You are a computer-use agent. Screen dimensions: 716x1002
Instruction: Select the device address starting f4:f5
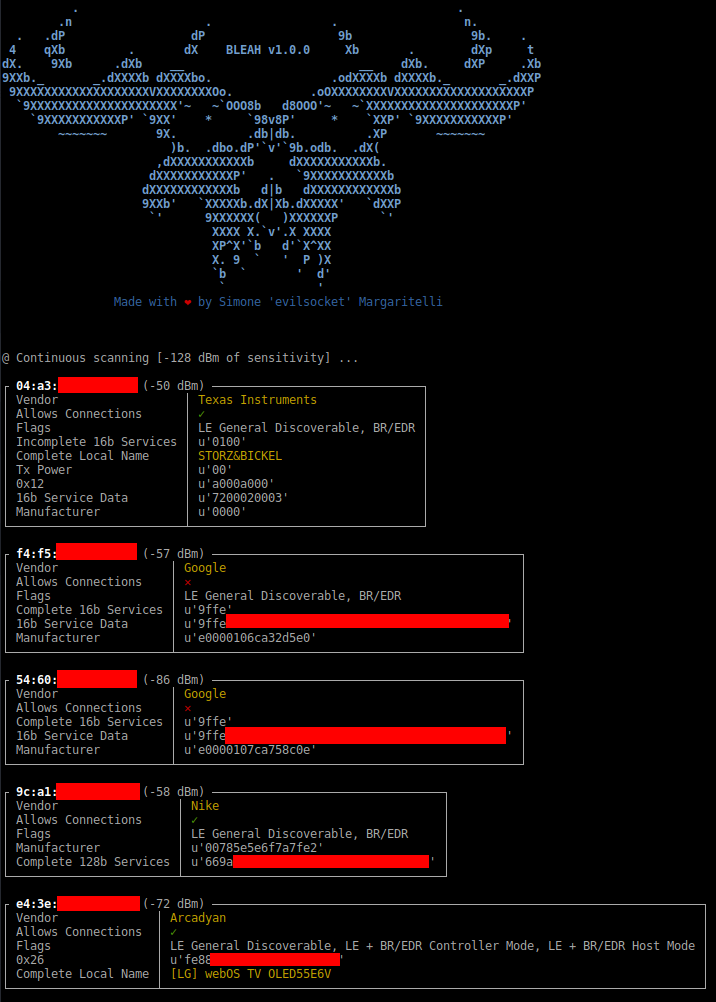76,553
